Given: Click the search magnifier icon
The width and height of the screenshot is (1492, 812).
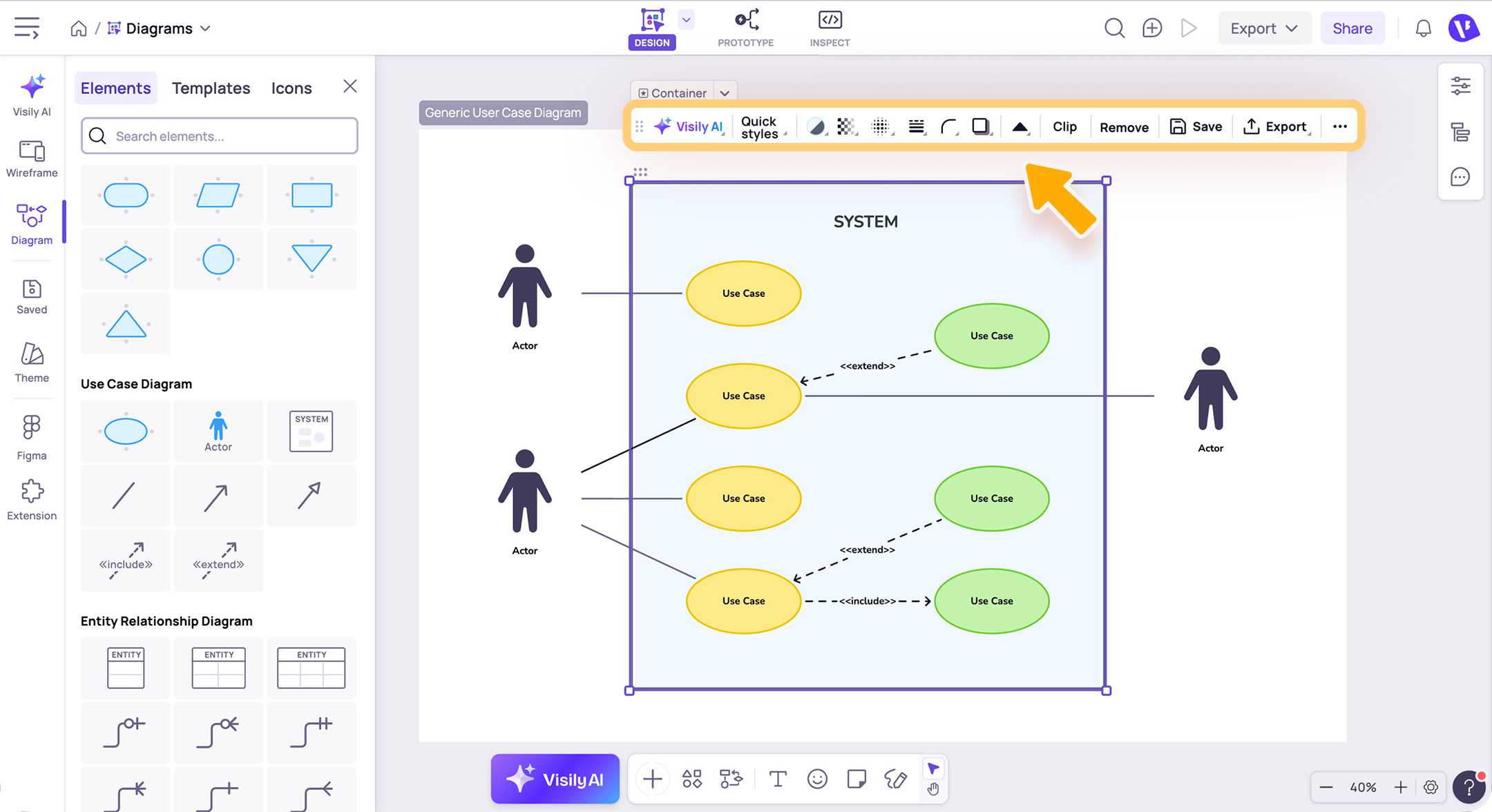Looking at the screenshot, I should [1114, 28].
